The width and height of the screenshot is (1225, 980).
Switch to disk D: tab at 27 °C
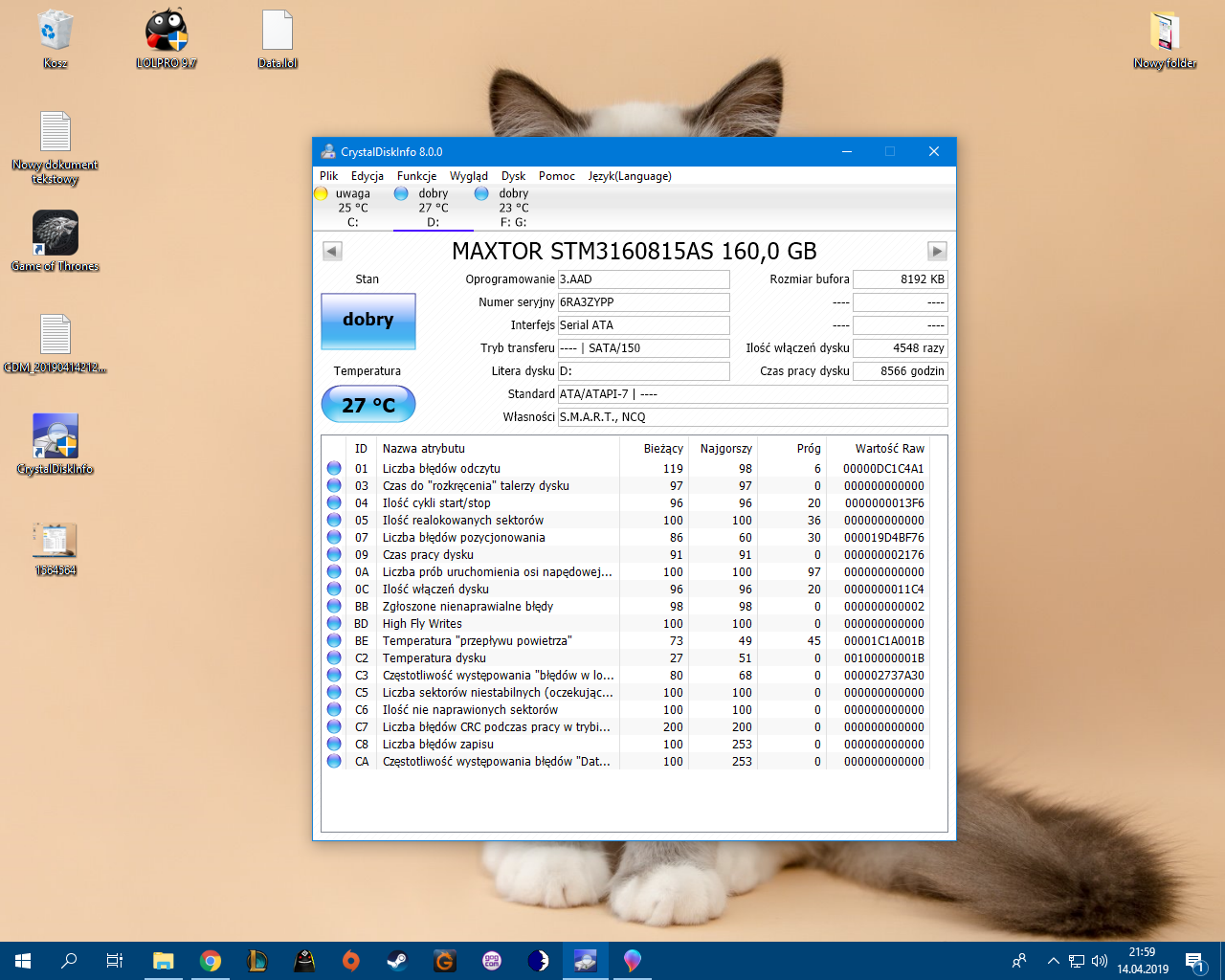coord(434,208)
